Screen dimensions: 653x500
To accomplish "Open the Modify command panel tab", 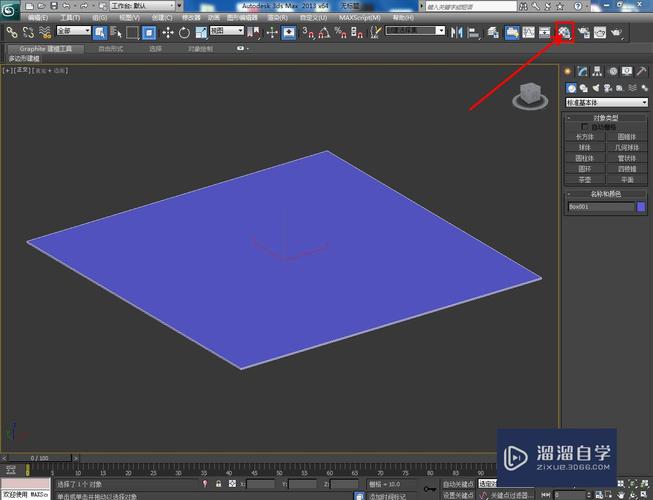I will click(x=582, y=71).
